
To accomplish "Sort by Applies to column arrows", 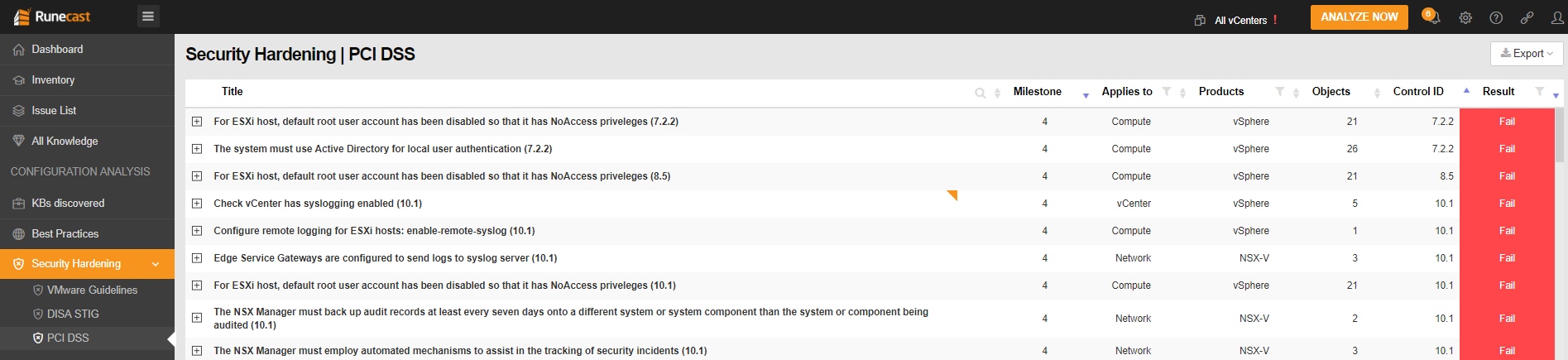I will click(x=1182, y=93).
